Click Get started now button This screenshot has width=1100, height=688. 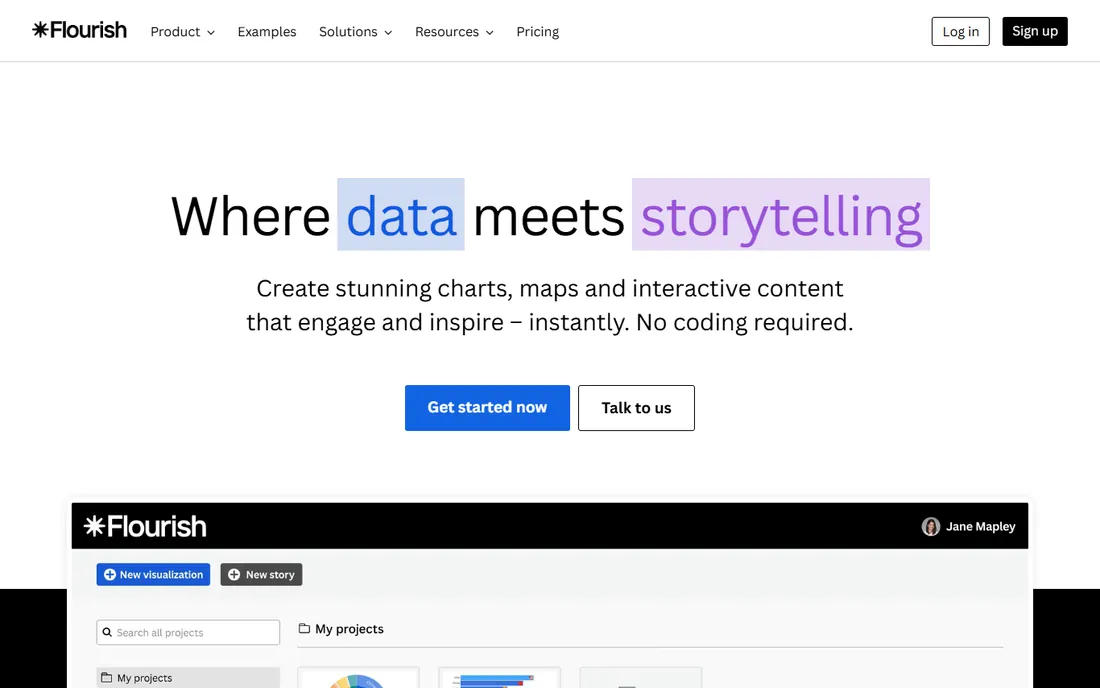tap(487, 407)
